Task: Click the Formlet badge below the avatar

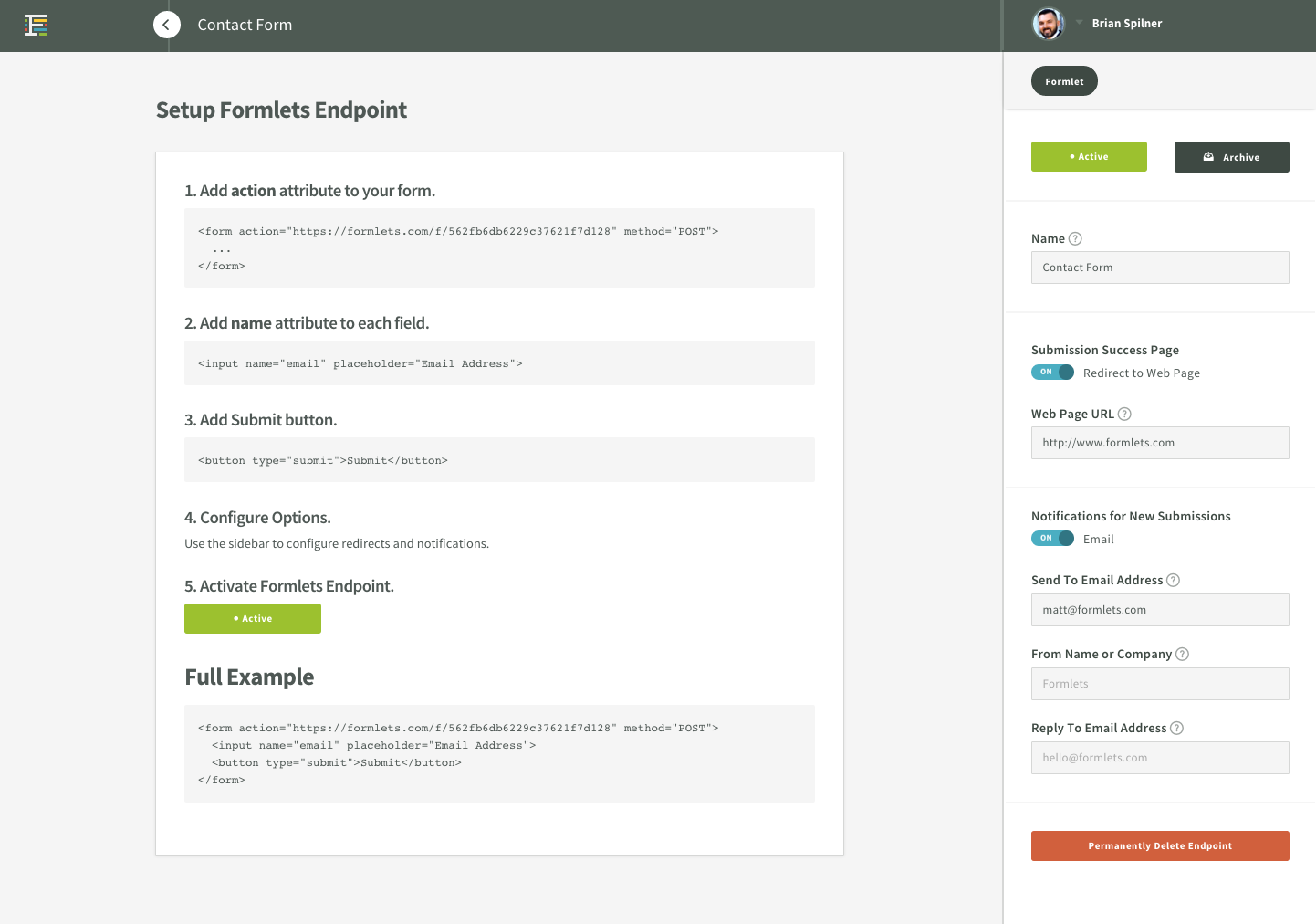Action: (1064, 80)
